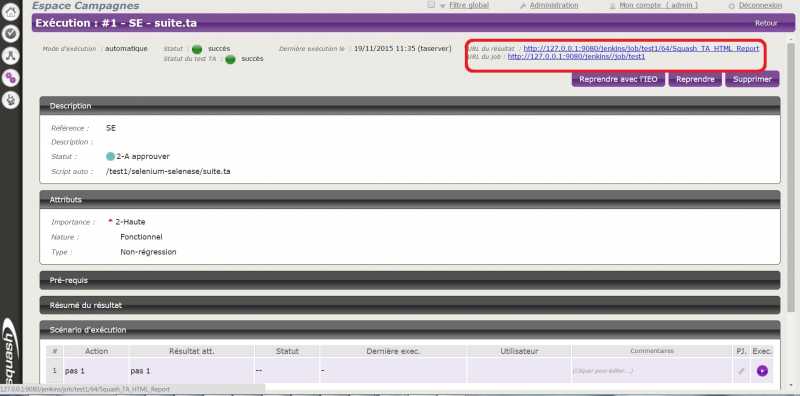
Task: Open the Test Cases workspace sidebar icon
Action: click(10, 56)
